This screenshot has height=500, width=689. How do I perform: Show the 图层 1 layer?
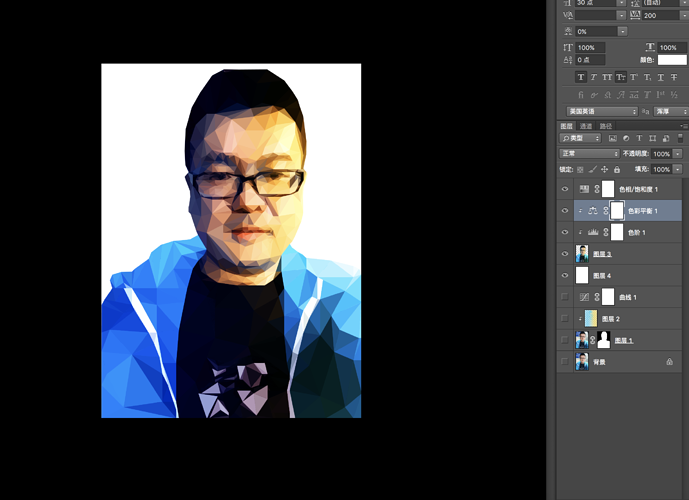(565, 340)
